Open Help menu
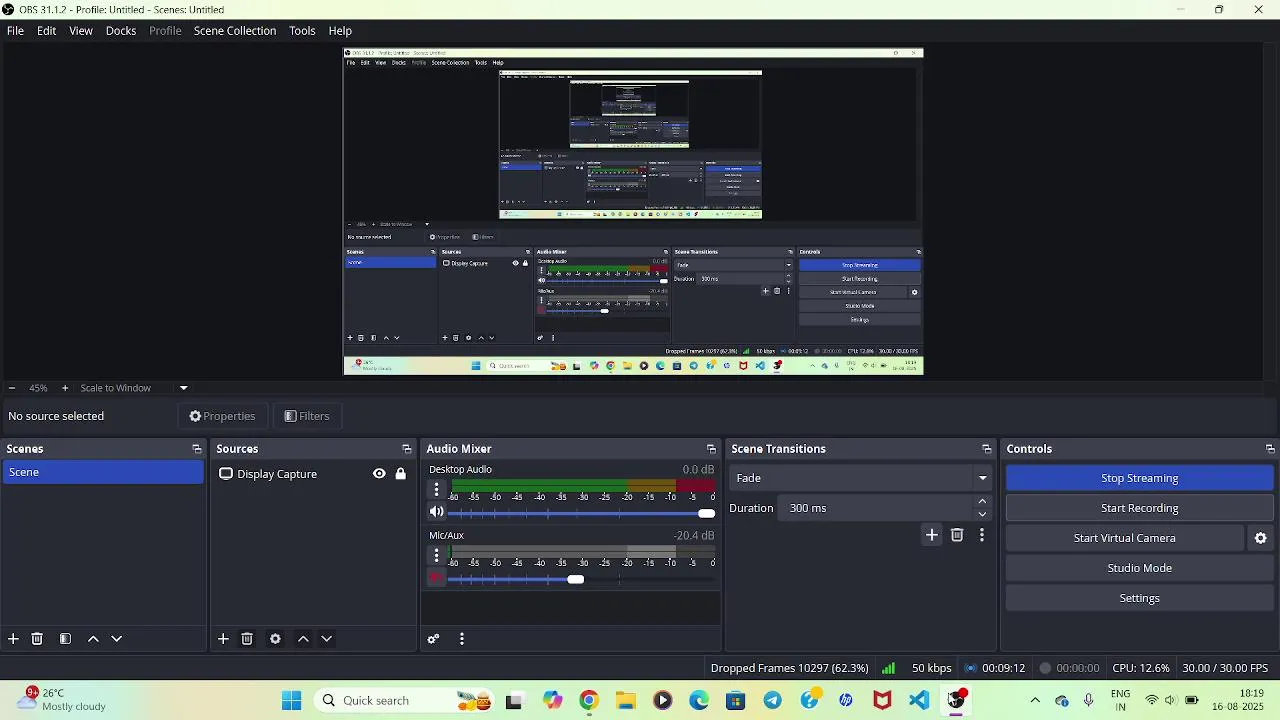The image size is (1280, 720). [340, 31]
